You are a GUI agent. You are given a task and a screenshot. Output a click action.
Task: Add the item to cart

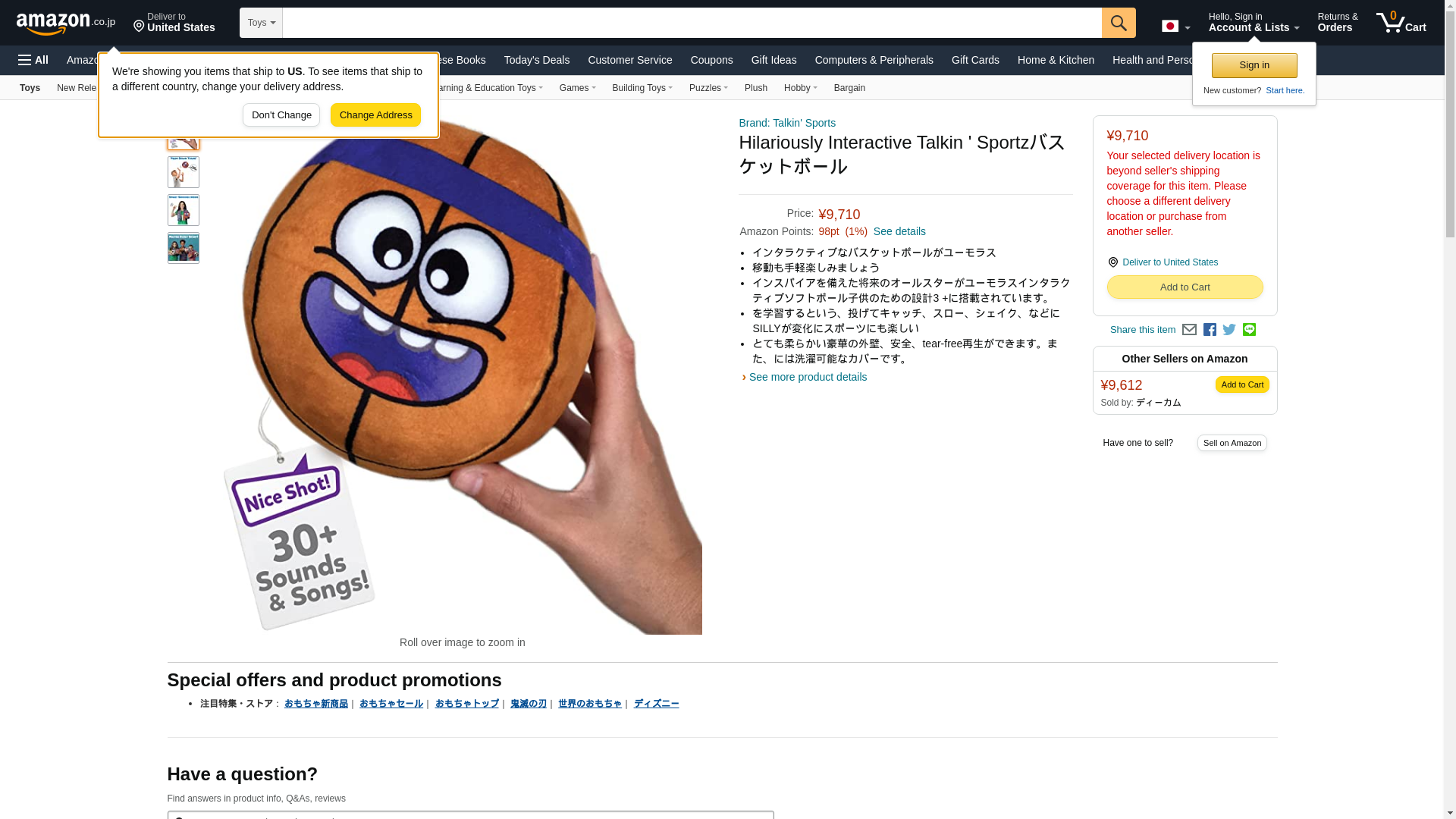(1185, 287)
